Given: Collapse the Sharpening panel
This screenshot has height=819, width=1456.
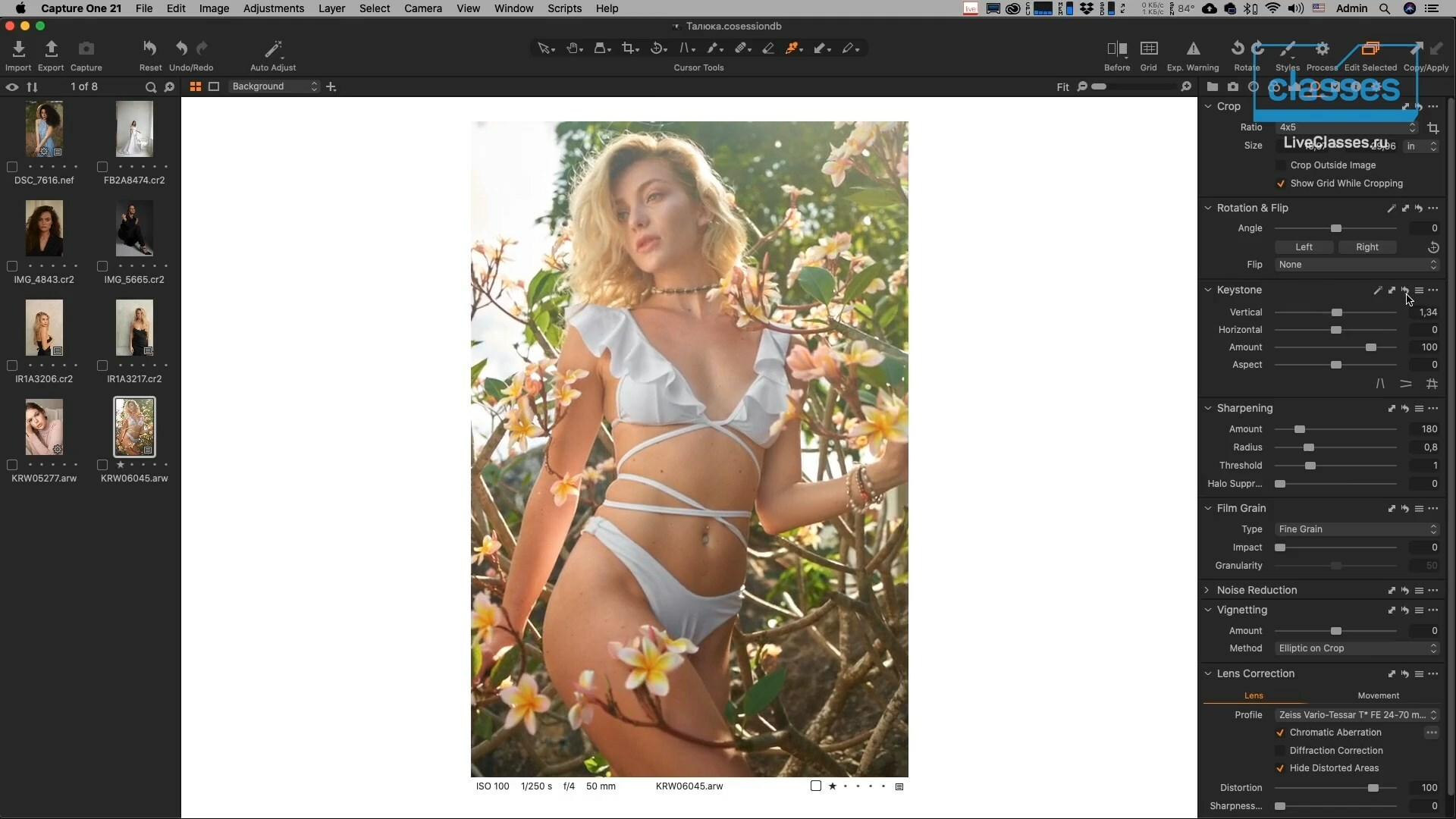Looking at the screenshot, I should [1208, 408].
